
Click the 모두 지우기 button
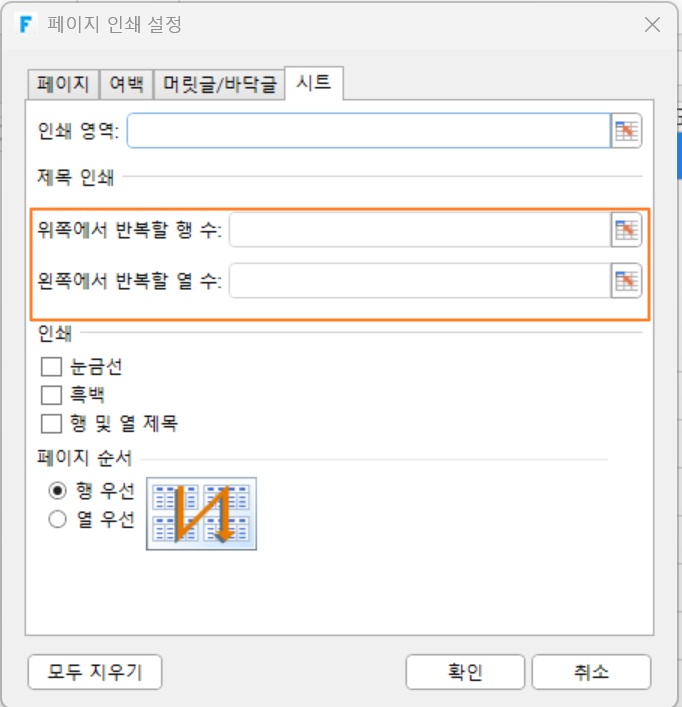tap(95, 672)
